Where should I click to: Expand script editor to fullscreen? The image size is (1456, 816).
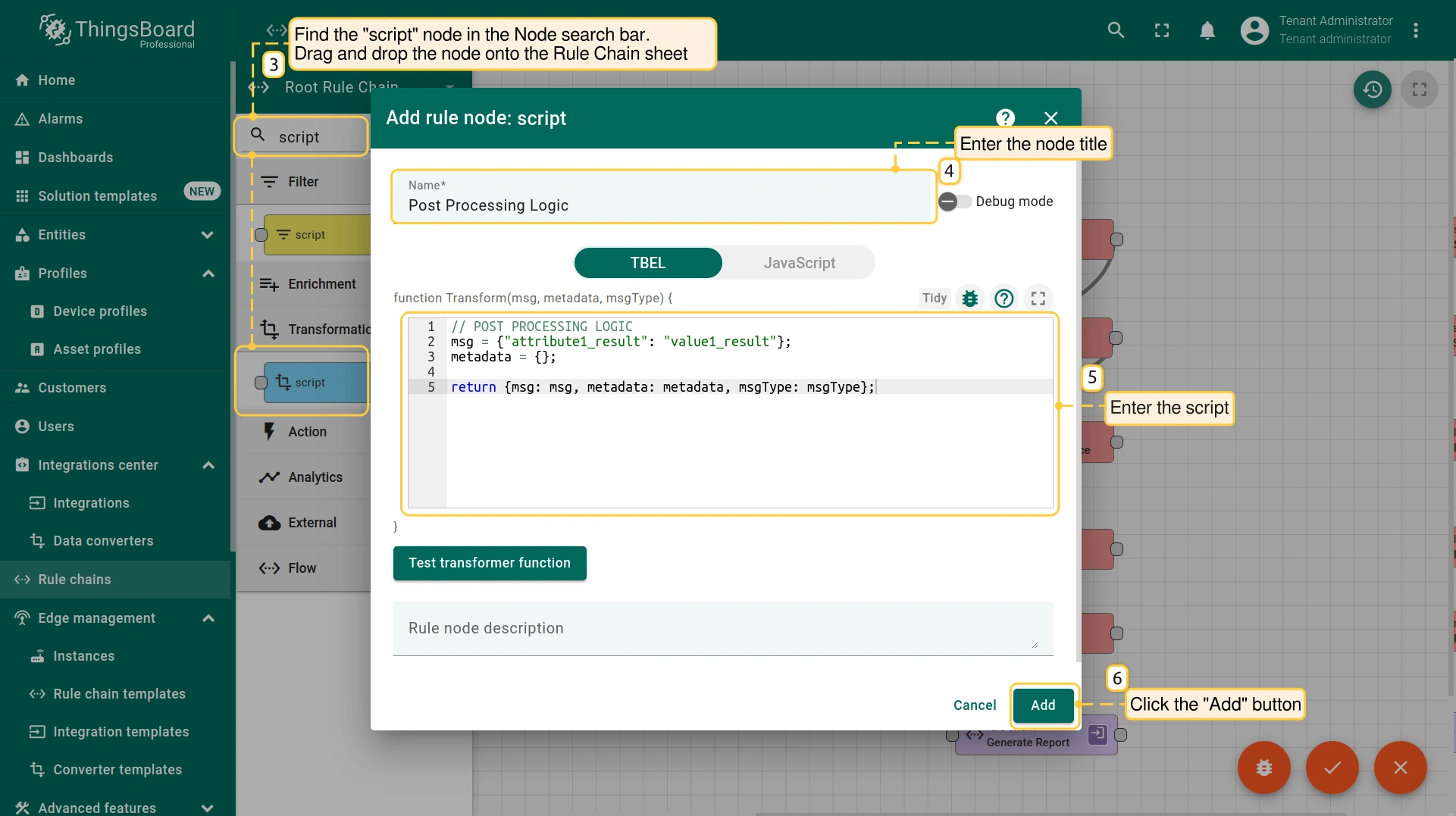point(1038,299)
